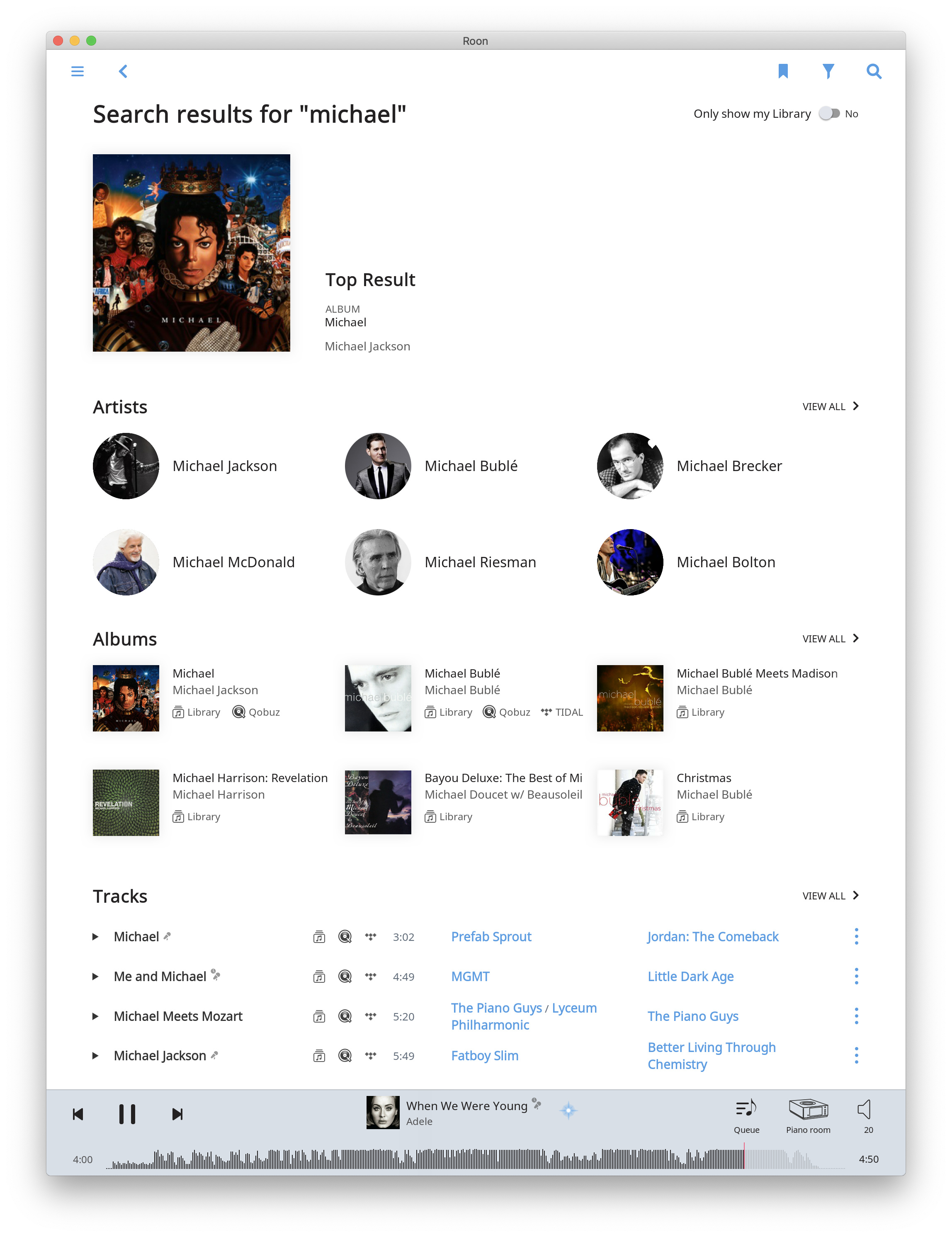Open Better Living Through Chemistry link
Screen dimensions: 952x1244
(x=711, y=1056)
